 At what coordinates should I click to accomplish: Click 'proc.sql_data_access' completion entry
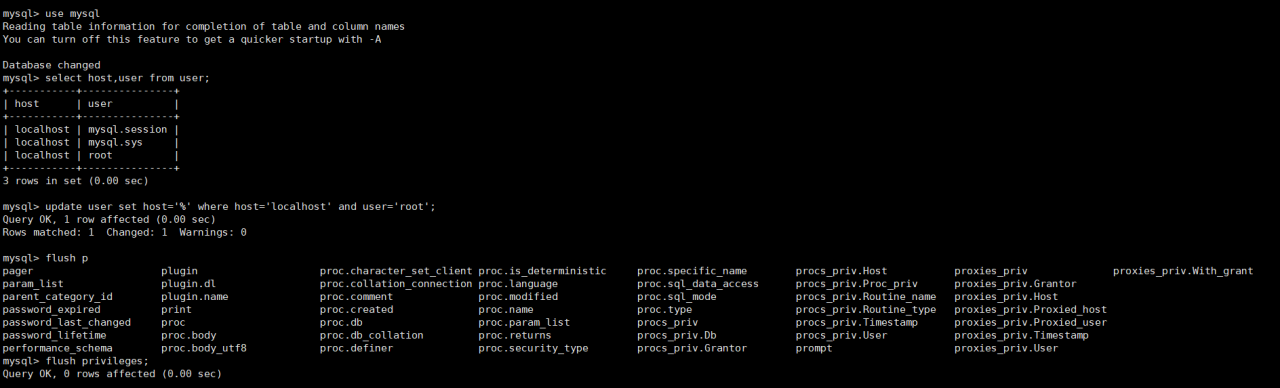tap(698, 284)
